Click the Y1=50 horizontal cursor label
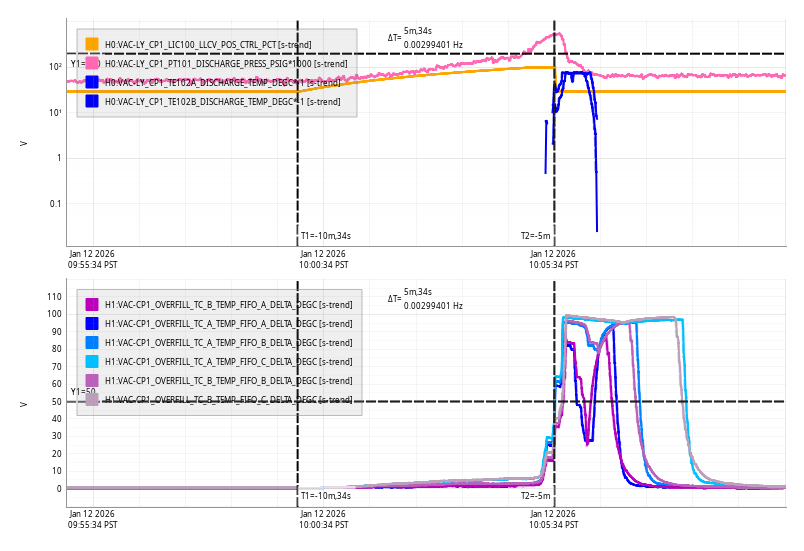 (83, 392)
